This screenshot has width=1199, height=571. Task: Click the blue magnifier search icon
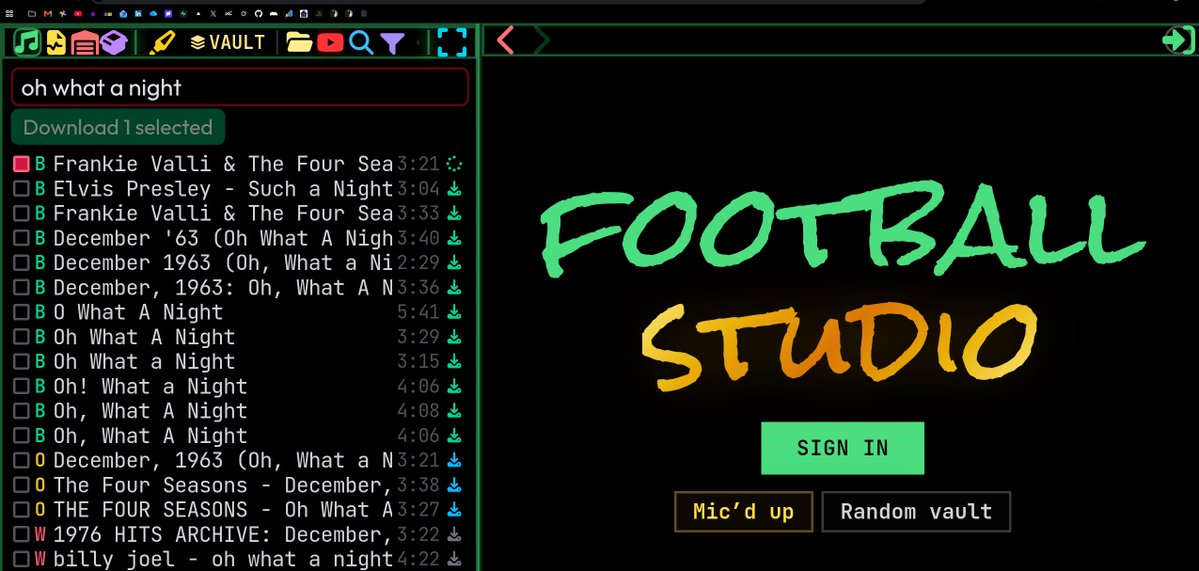pyautogui.click(x=361, y=43)
